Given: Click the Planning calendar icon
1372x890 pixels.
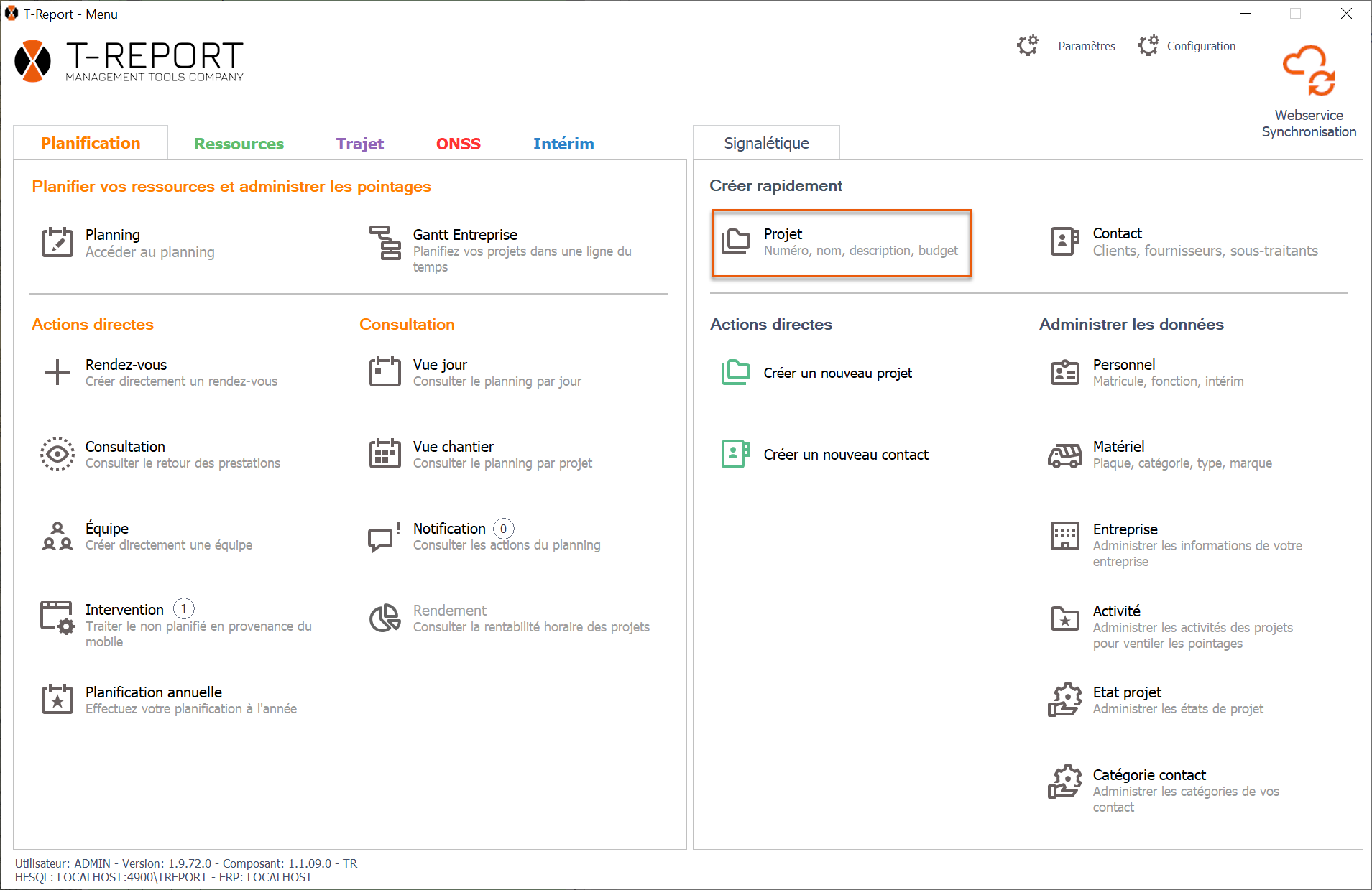Looking at the screenshot, I should point(57,243).
